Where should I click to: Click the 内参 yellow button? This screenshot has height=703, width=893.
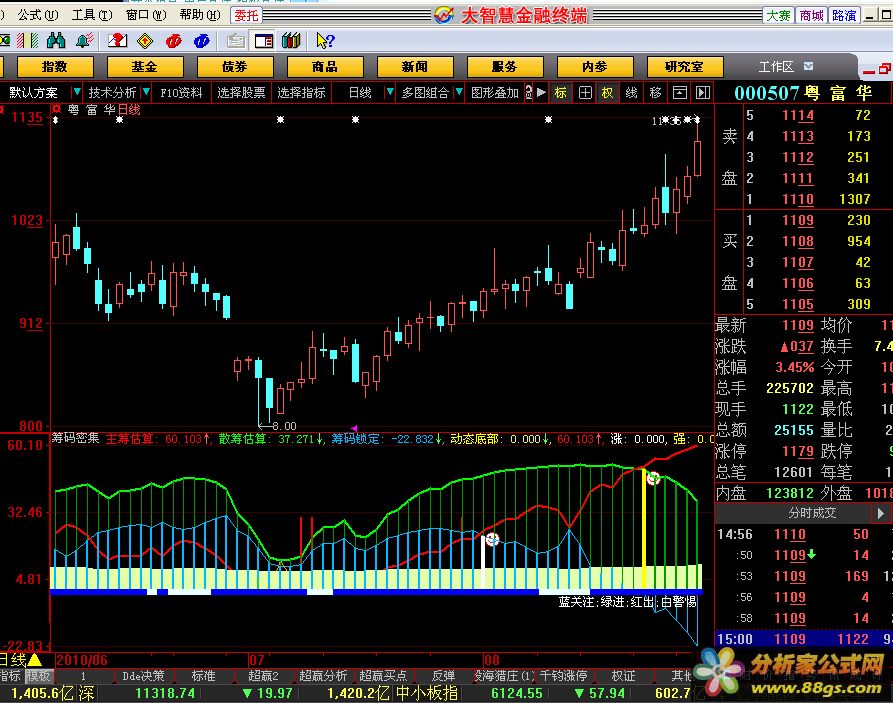595,67
